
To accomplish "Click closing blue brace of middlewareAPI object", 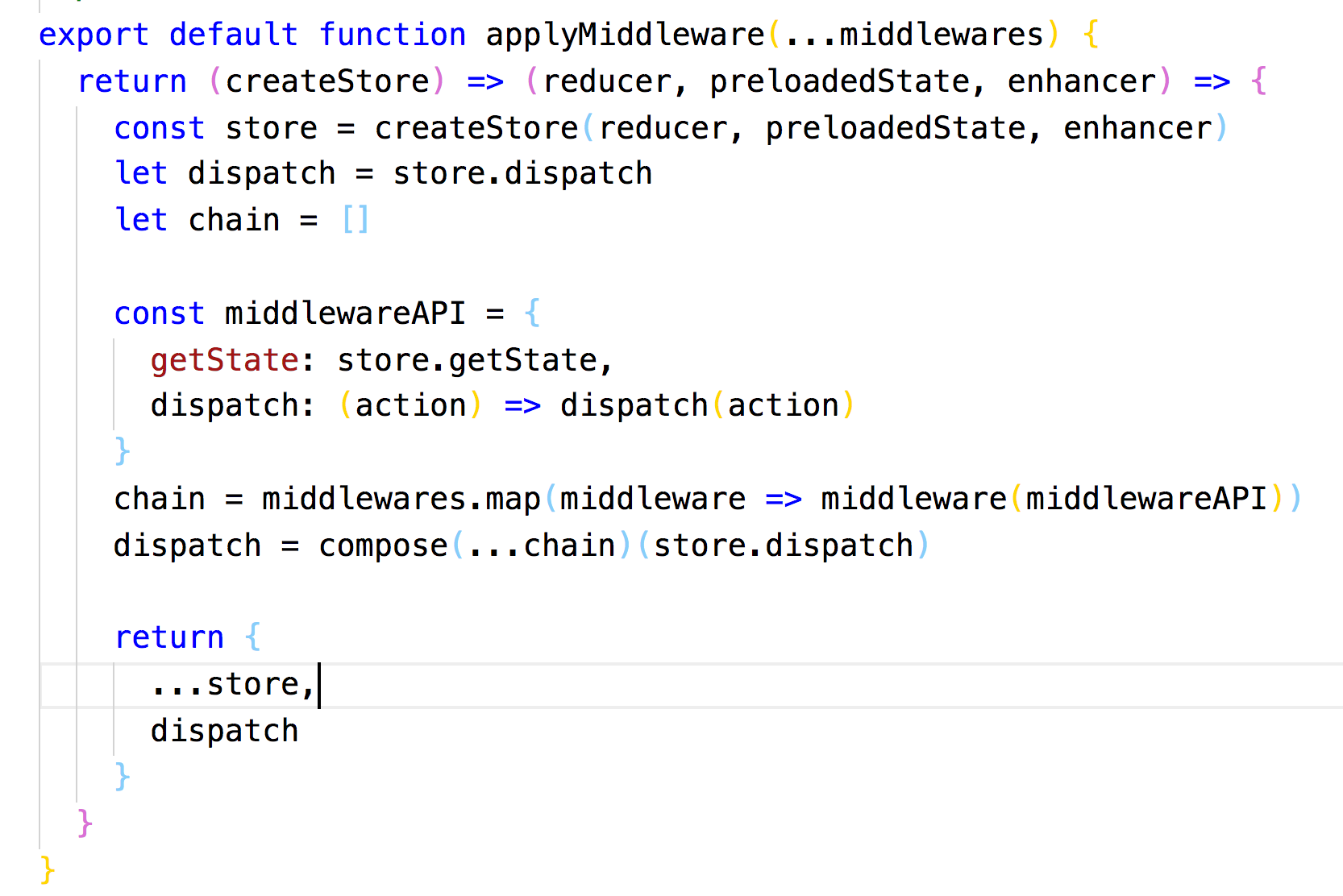I will (122, 451).
